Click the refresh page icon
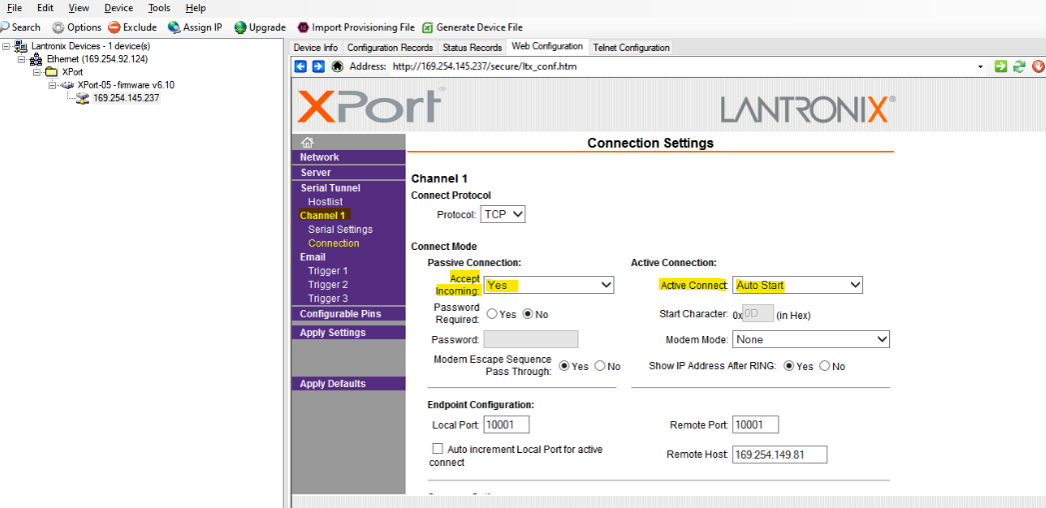Screen dimensions: 1046x508 (1019, 67)
